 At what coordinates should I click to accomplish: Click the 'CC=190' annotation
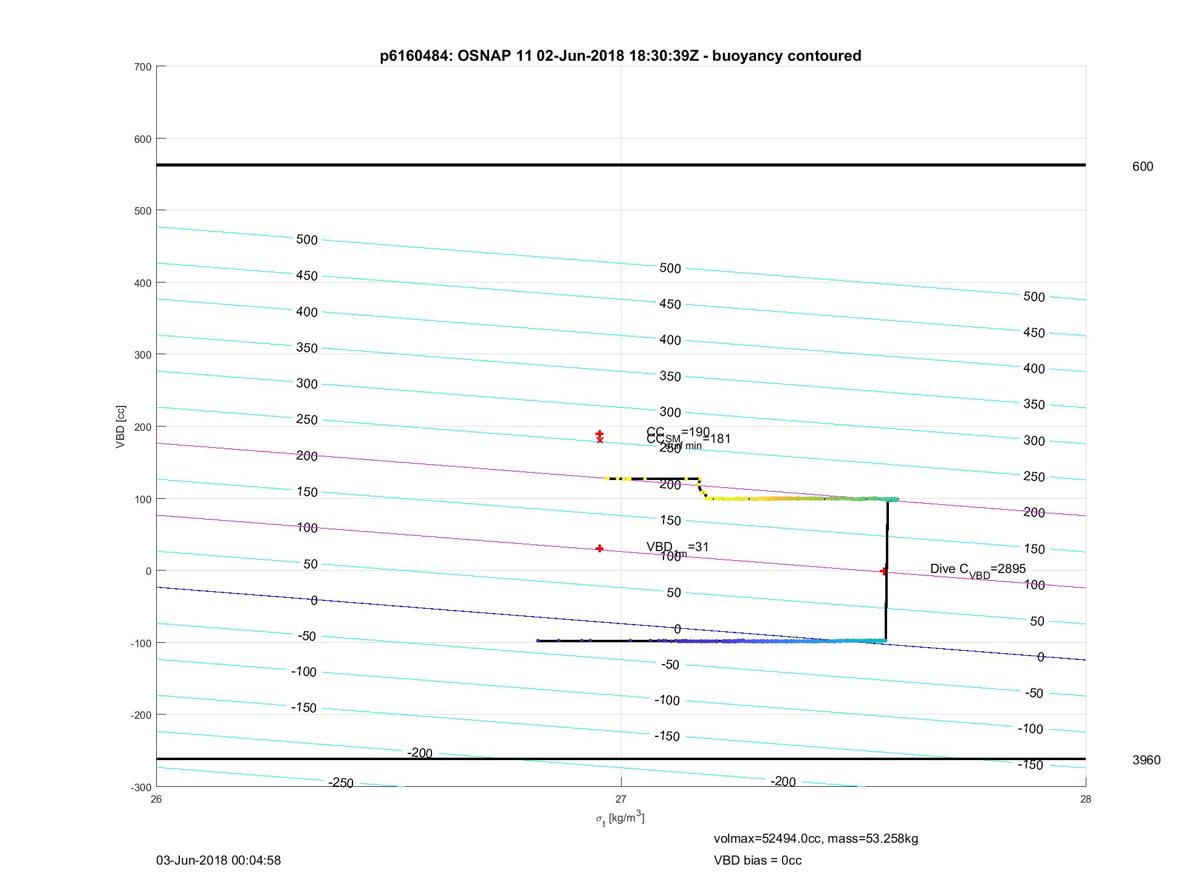click(678, 432)
